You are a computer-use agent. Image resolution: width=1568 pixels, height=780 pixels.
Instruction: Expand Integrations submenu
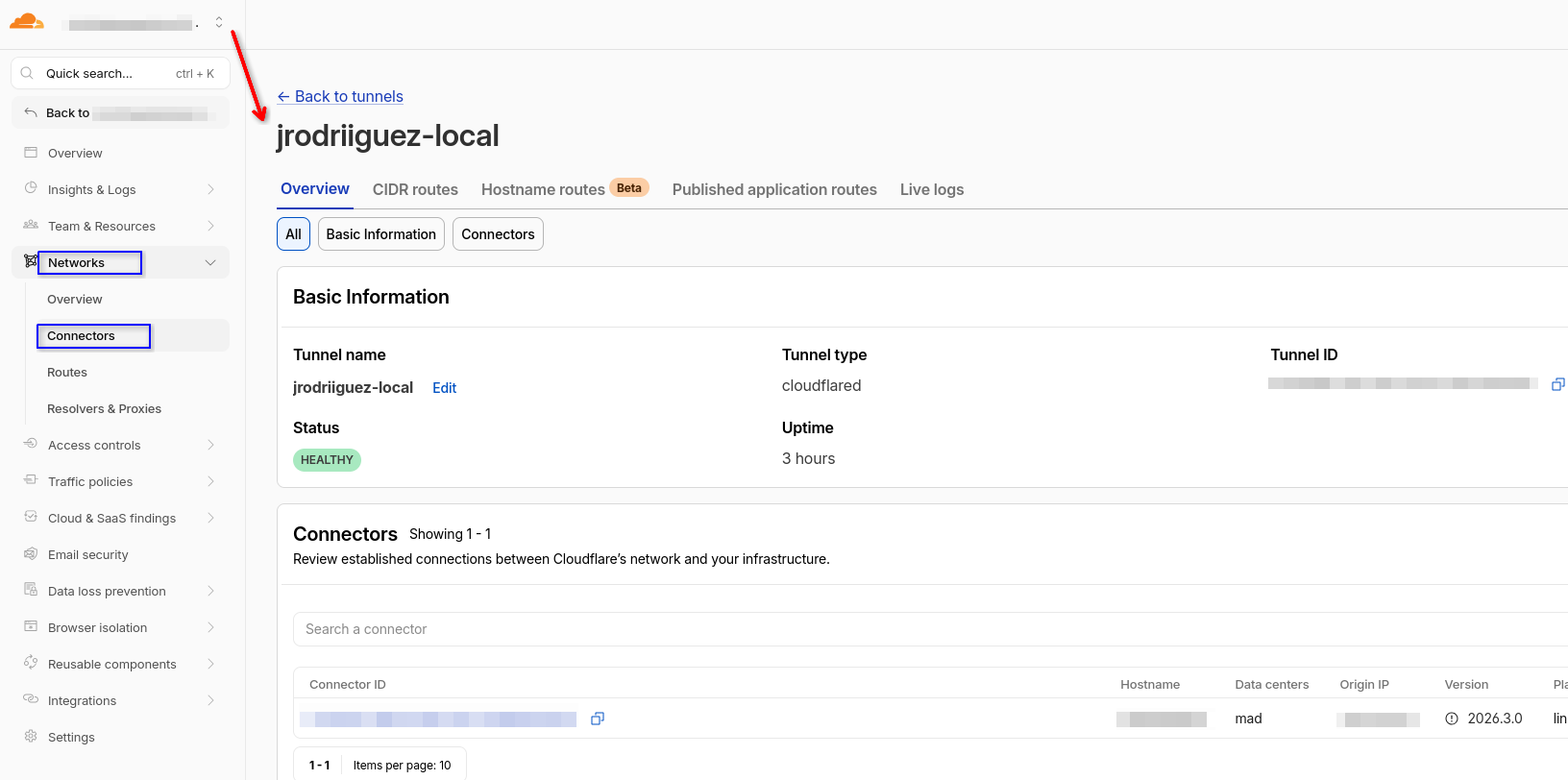[210, 700]
